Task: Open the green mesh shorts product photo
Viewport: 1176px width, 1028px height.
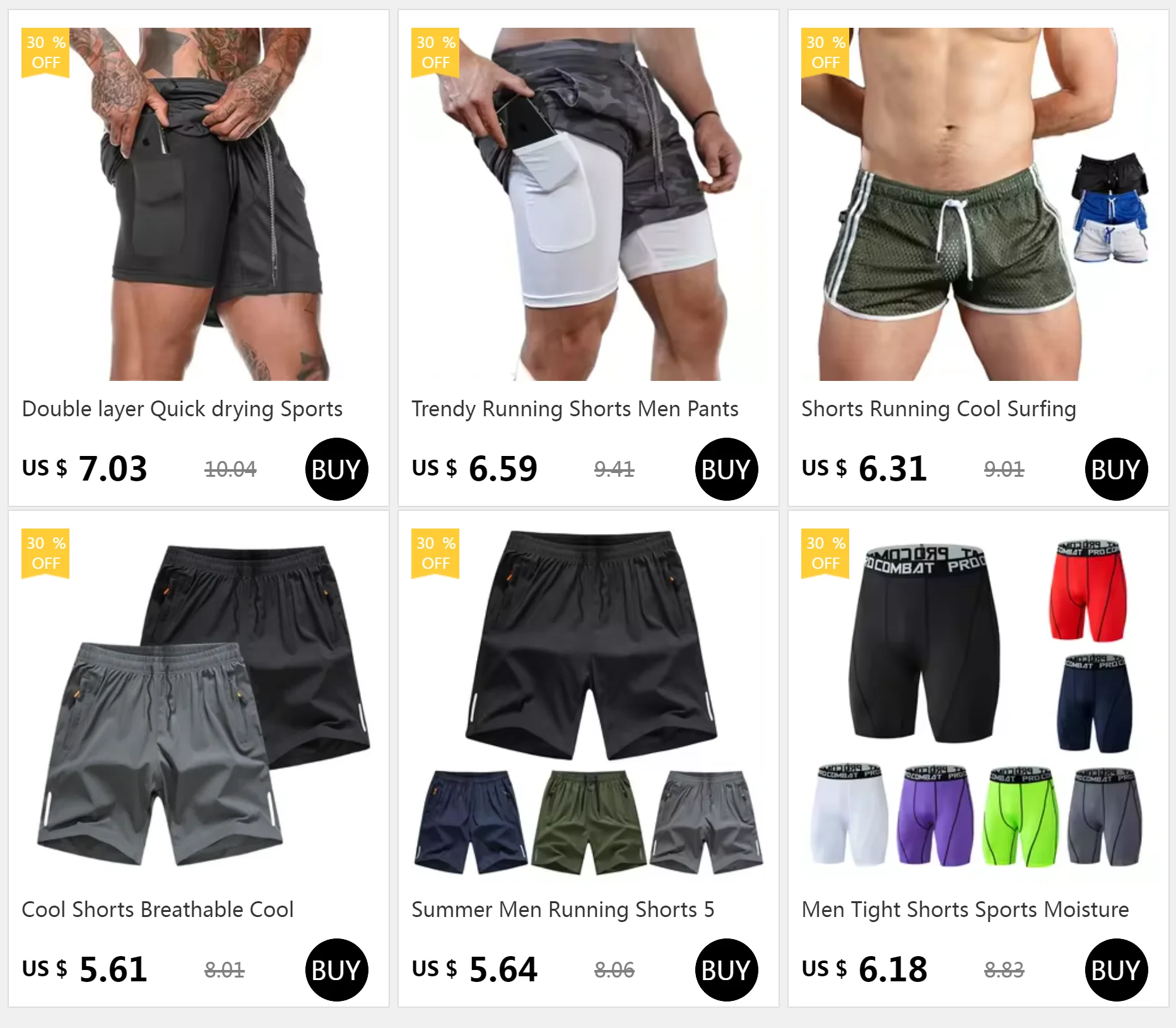Action: tap(979, 204)
